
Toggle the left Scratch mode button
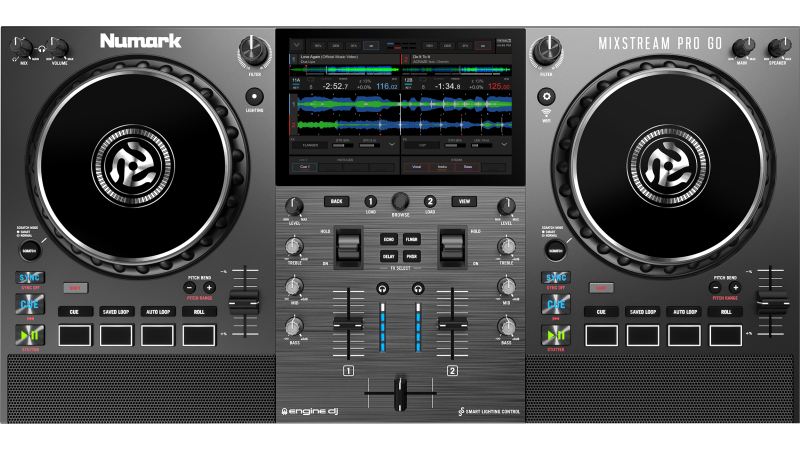[x=29, y=250]
